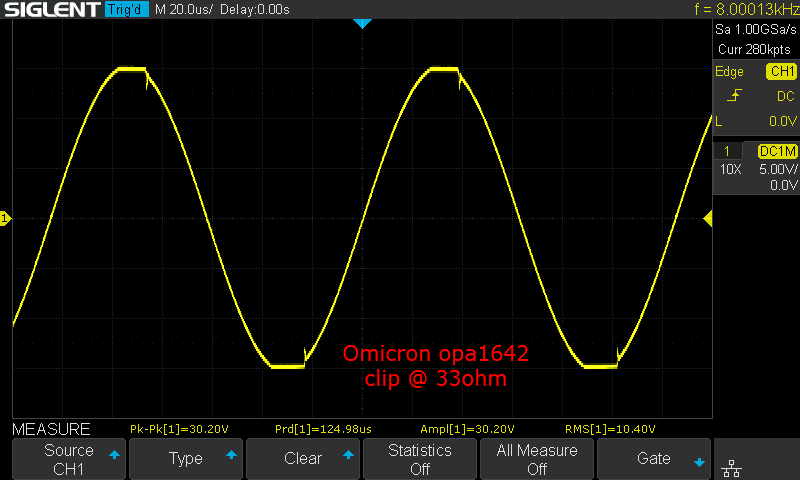Select the Clear measurements softkey
The height and width of the screenshot is (480, 800).
point(303,459)
